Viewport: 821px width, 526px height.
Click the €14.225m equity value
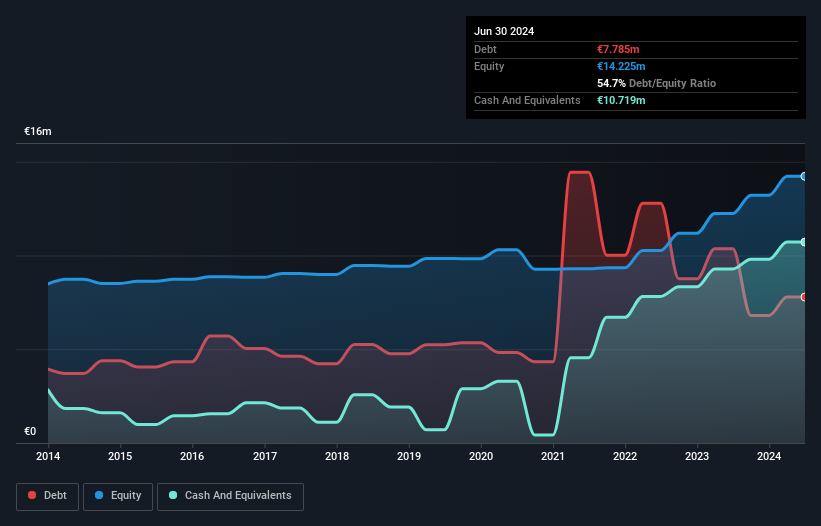pos(621,66)
